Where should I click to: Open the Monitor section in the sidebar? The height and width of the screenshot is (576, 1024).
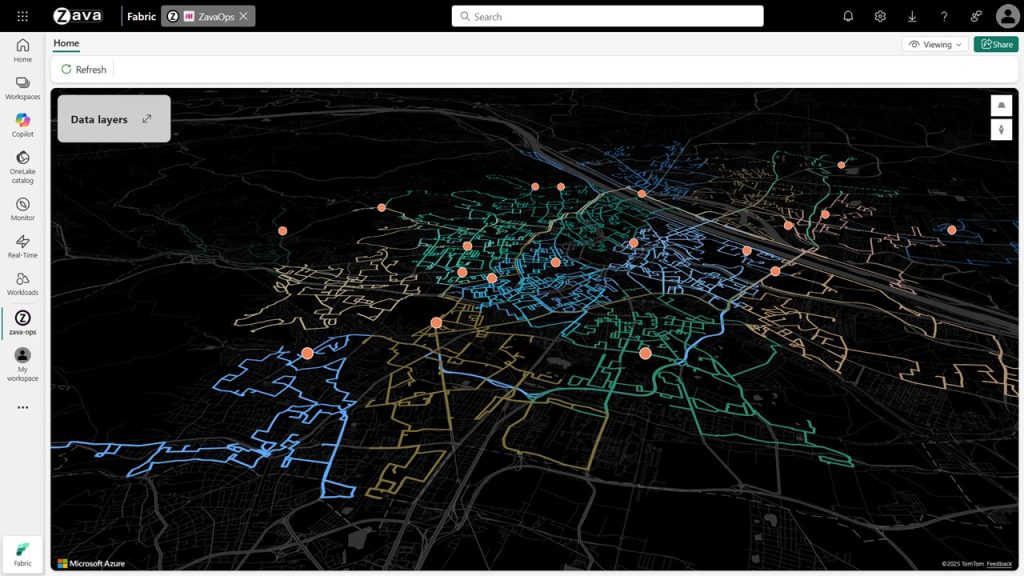tap(22, 205)
